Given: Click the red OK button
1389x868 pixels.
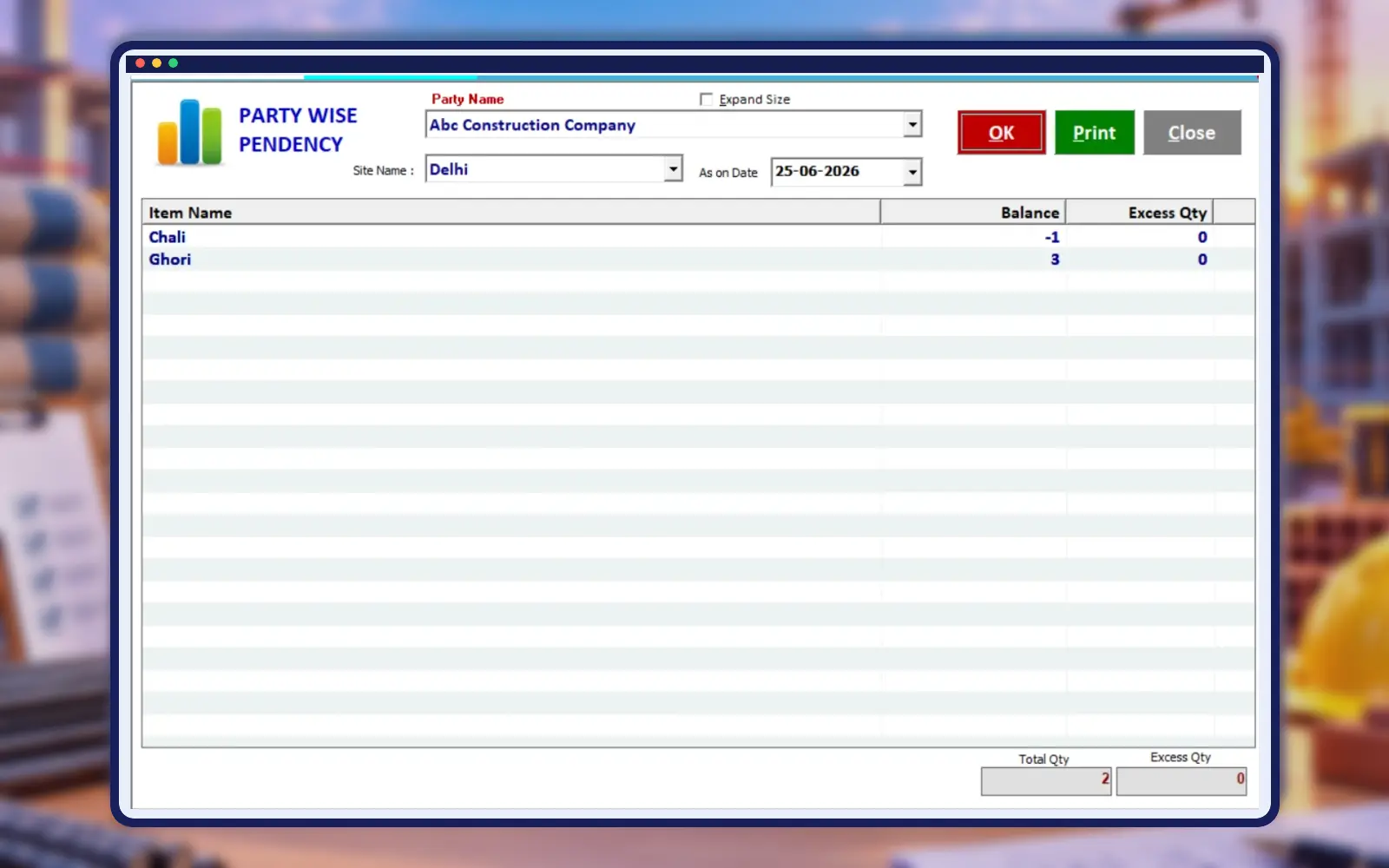Looking at the screenshot, I should pos(1001,133).
